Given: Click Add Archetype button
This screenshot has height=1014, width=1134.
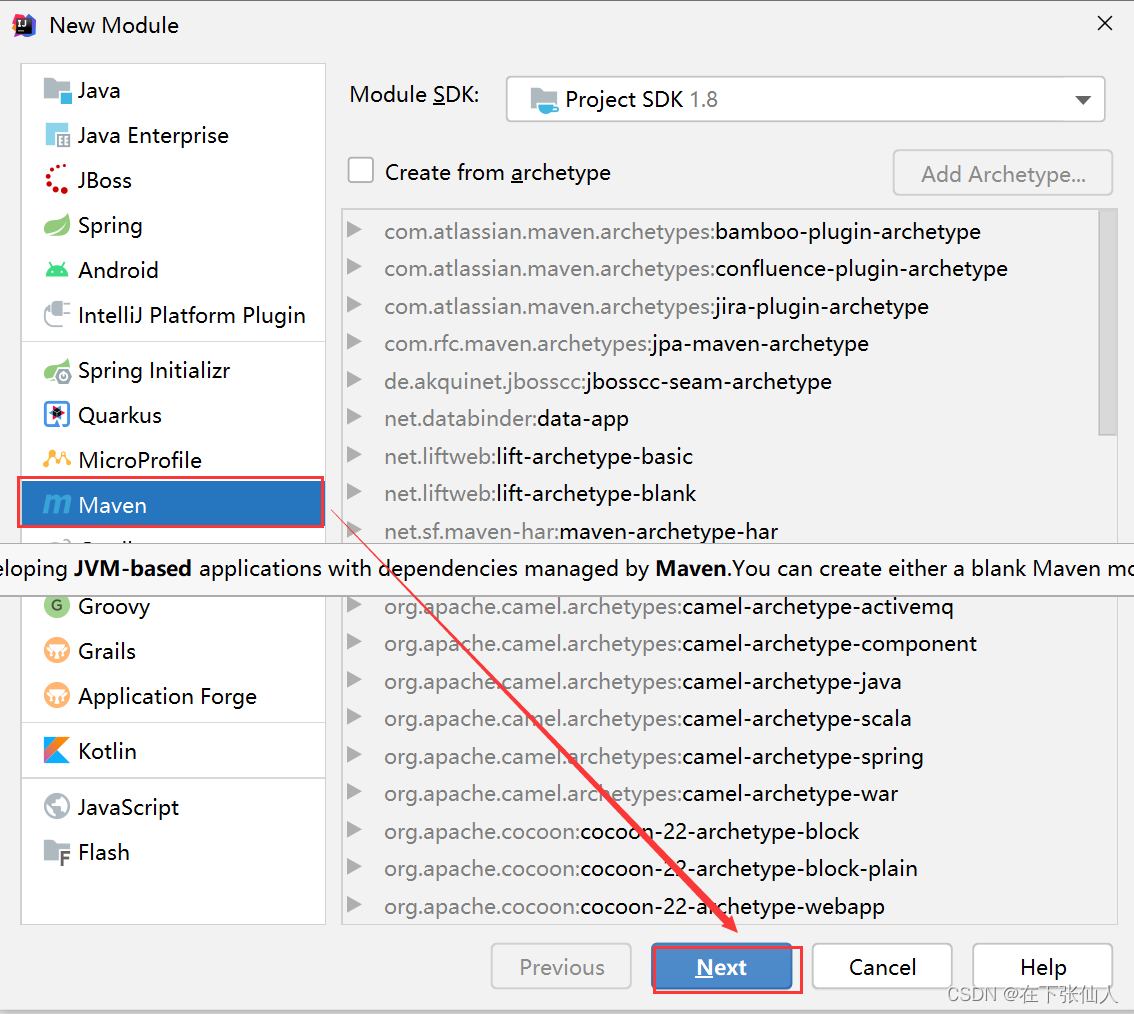Looking at the screenshot, I should pos(1002,173).
